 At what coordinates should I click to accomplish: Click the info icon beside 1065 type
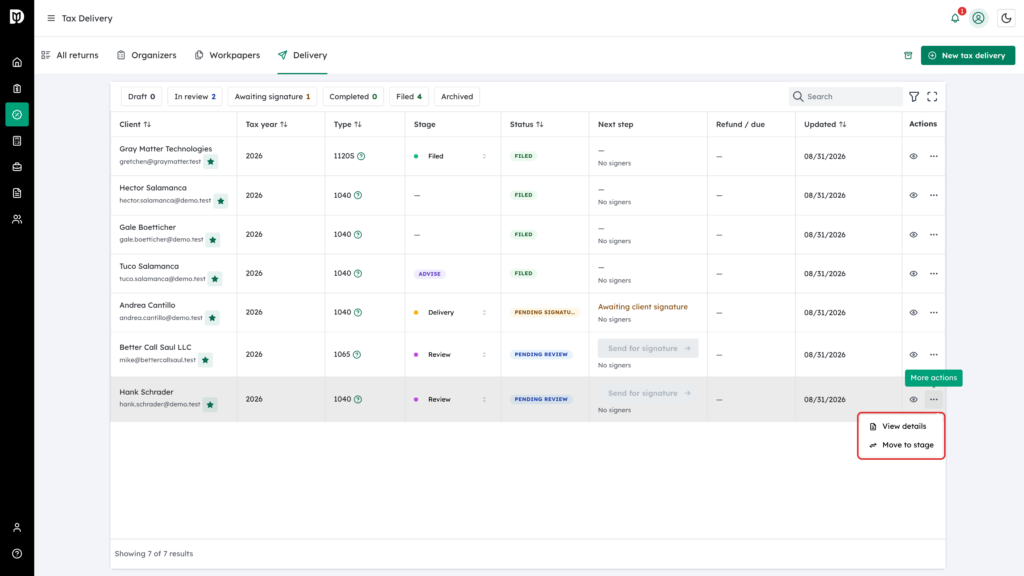click(x=357, y=355)
